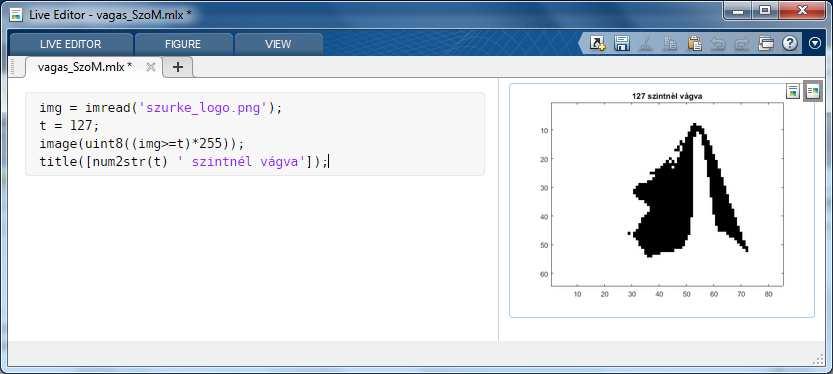Open the FIGURE tab

pos(183,44)
